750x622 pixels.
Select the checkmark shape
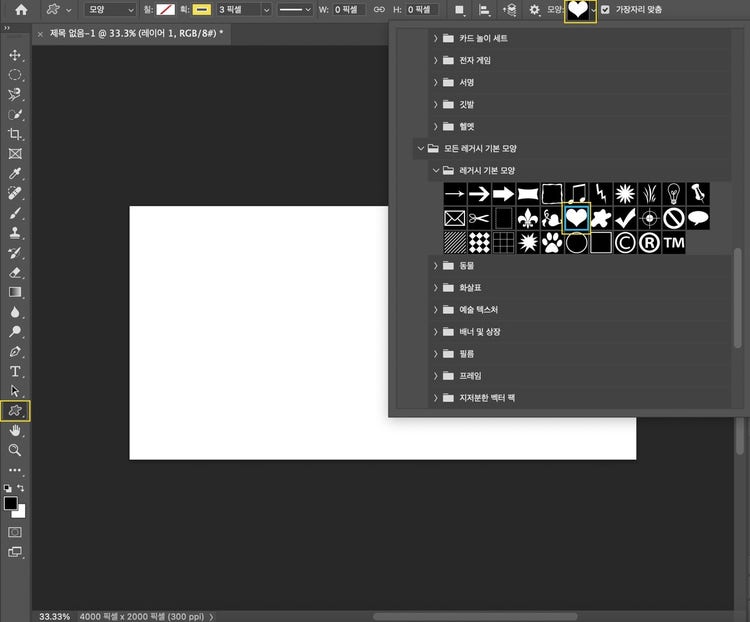pos(625,218)
